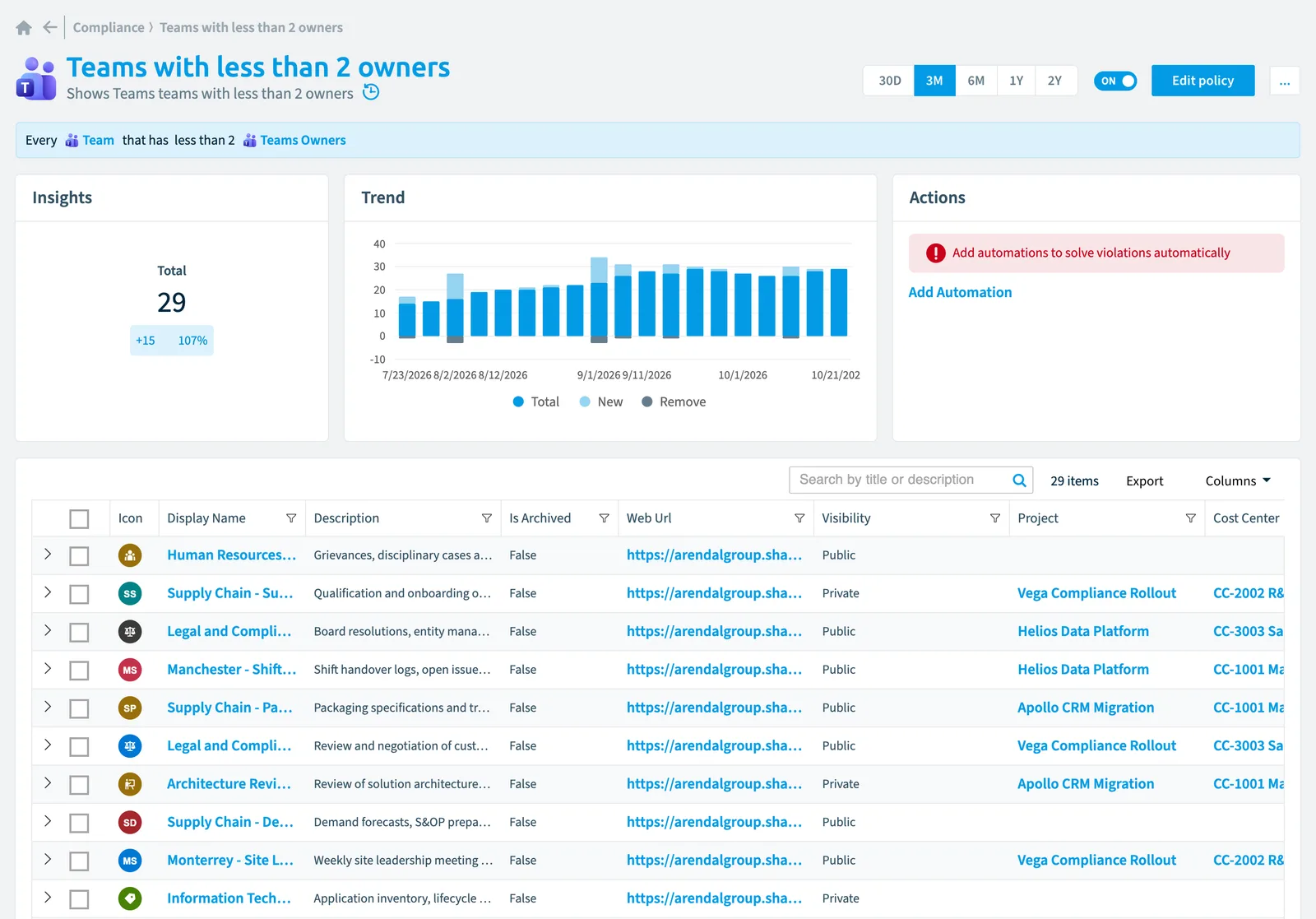Click the Add Automation link
Image resolution: width=1316 pixels, height=919 pixels.
point(960,292)
